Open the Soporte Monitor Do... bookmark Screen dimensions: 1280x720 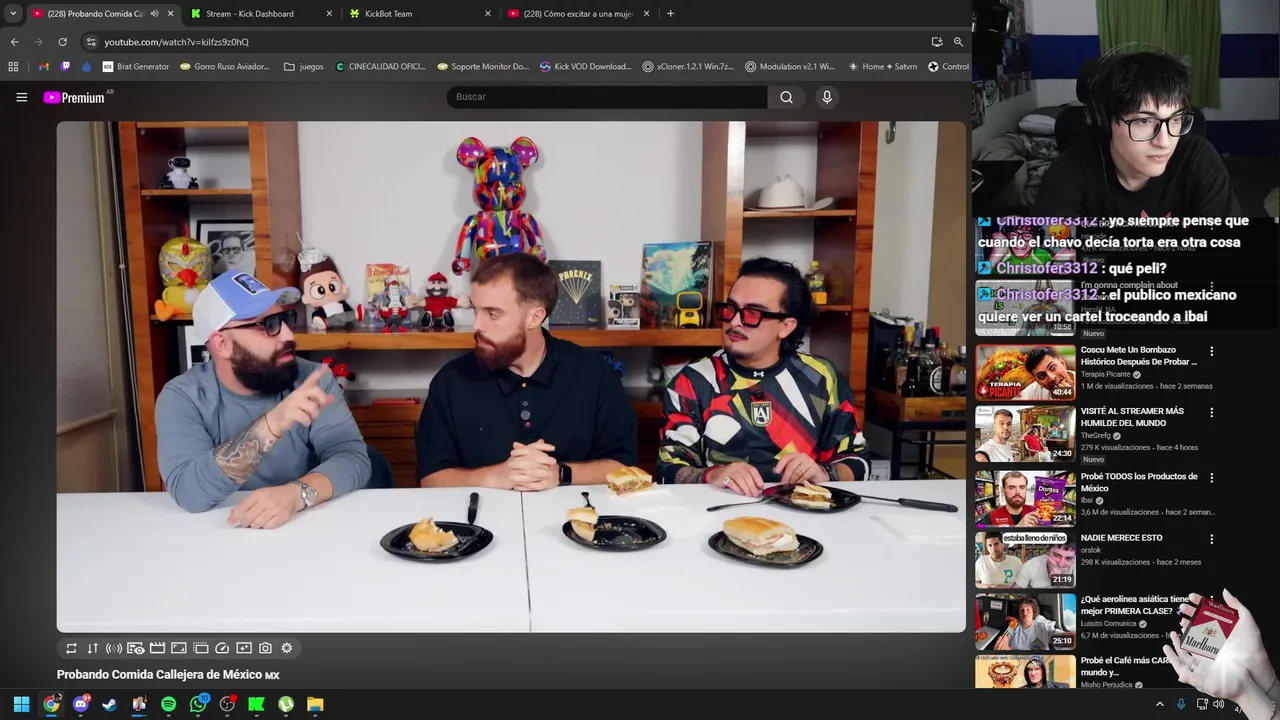coord(483,67)
